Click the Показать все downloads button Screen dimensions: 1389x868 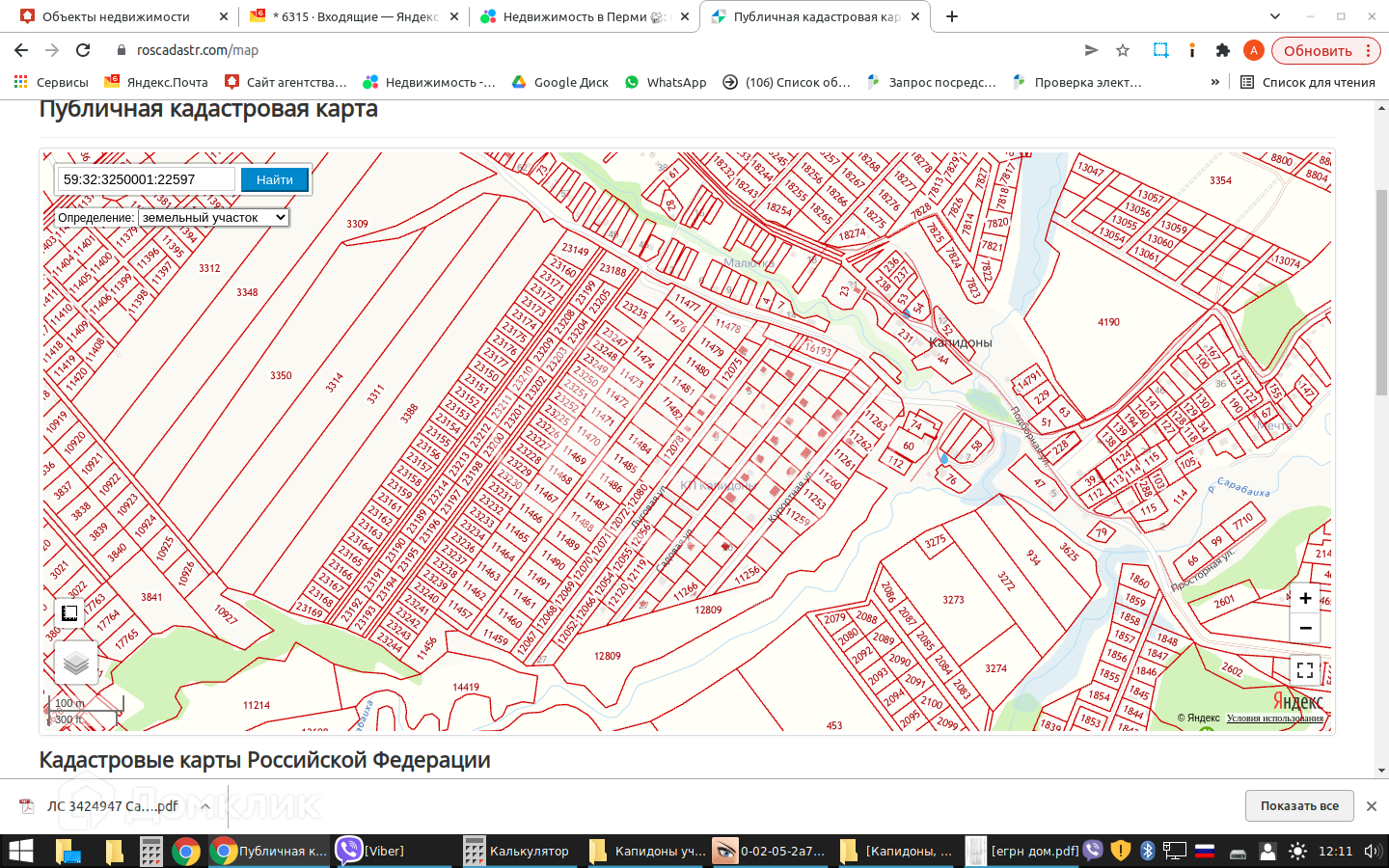coord(1298,806)
